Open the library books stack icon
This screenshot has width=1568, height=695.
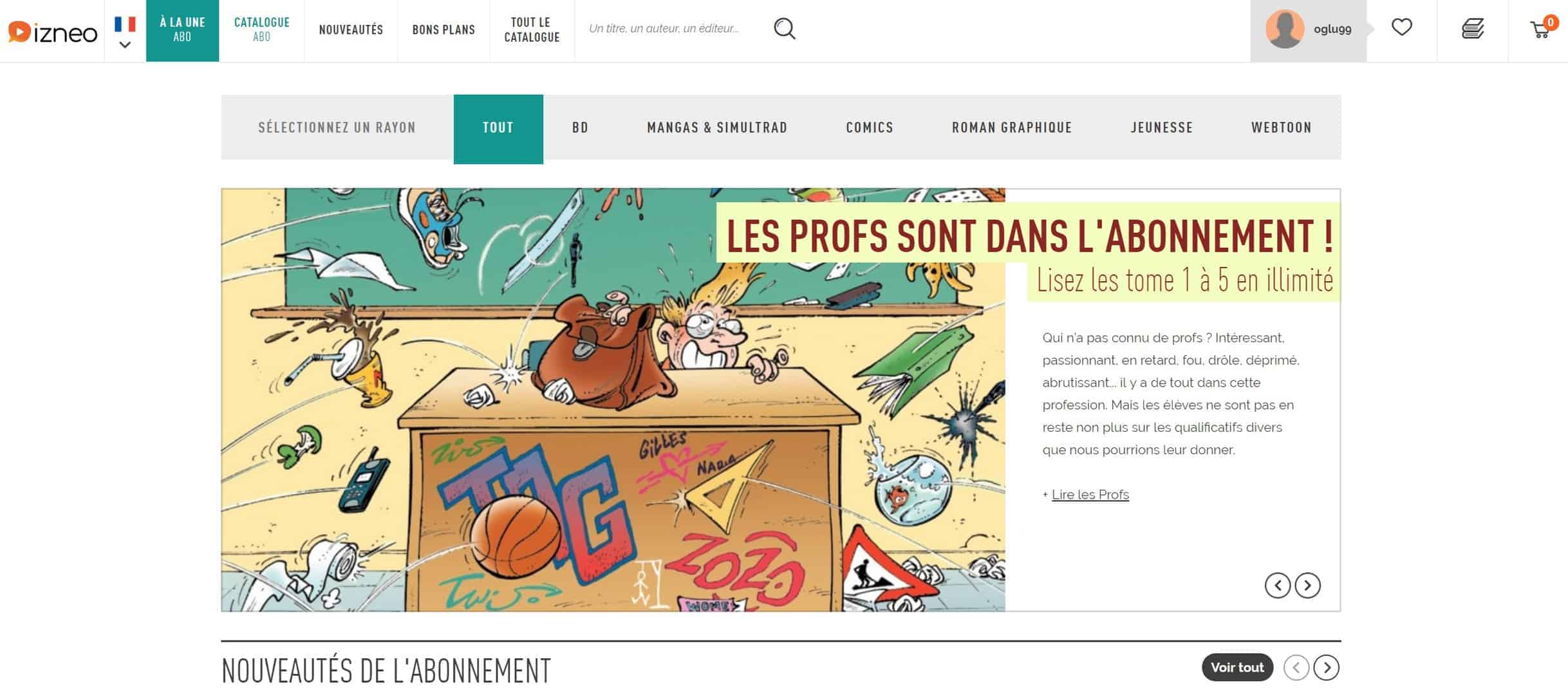point(1473,29)
